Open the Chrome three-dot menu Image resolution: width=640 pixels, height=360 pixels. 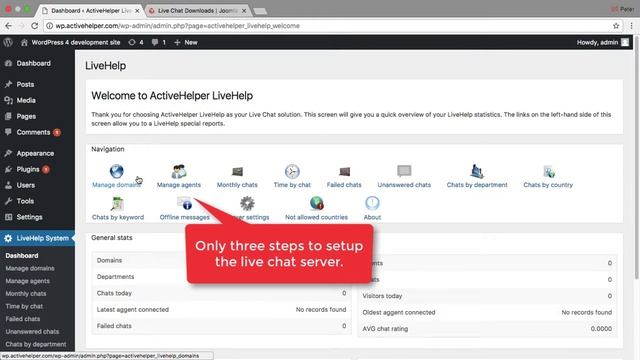[x=631, y=26]
